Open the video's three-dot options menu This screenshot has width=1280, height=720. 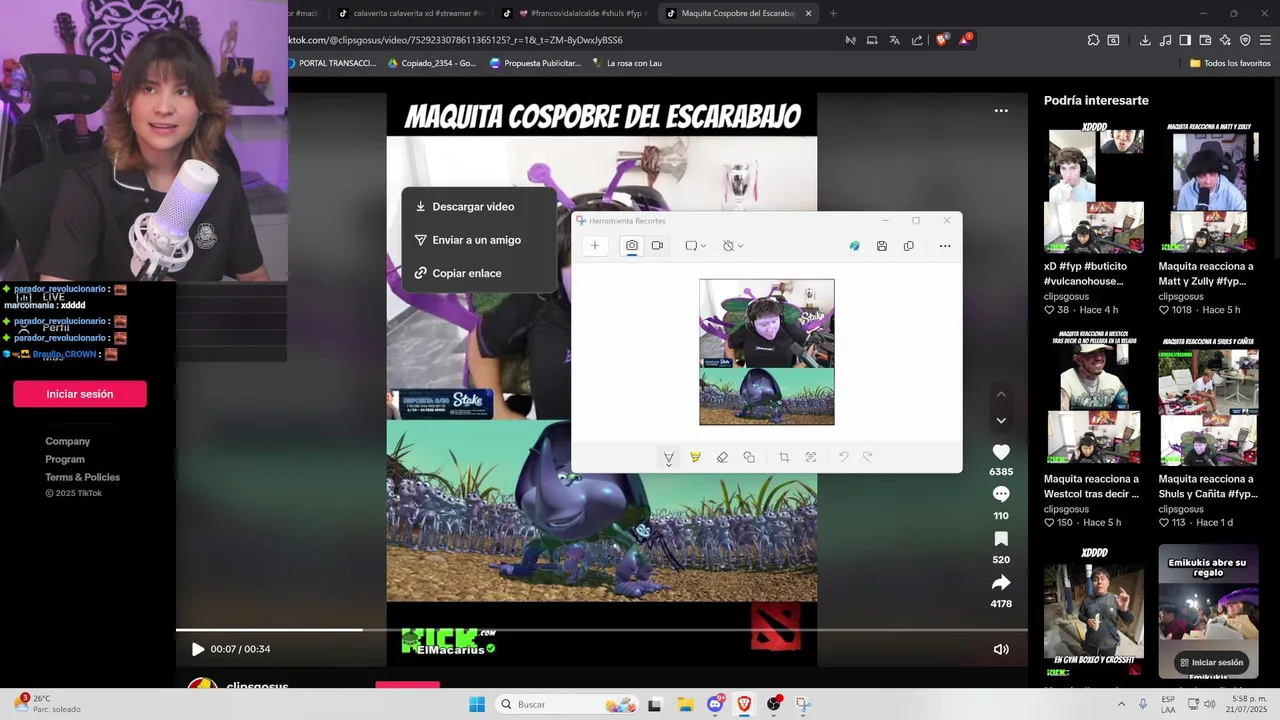[x=1001, y=111]
